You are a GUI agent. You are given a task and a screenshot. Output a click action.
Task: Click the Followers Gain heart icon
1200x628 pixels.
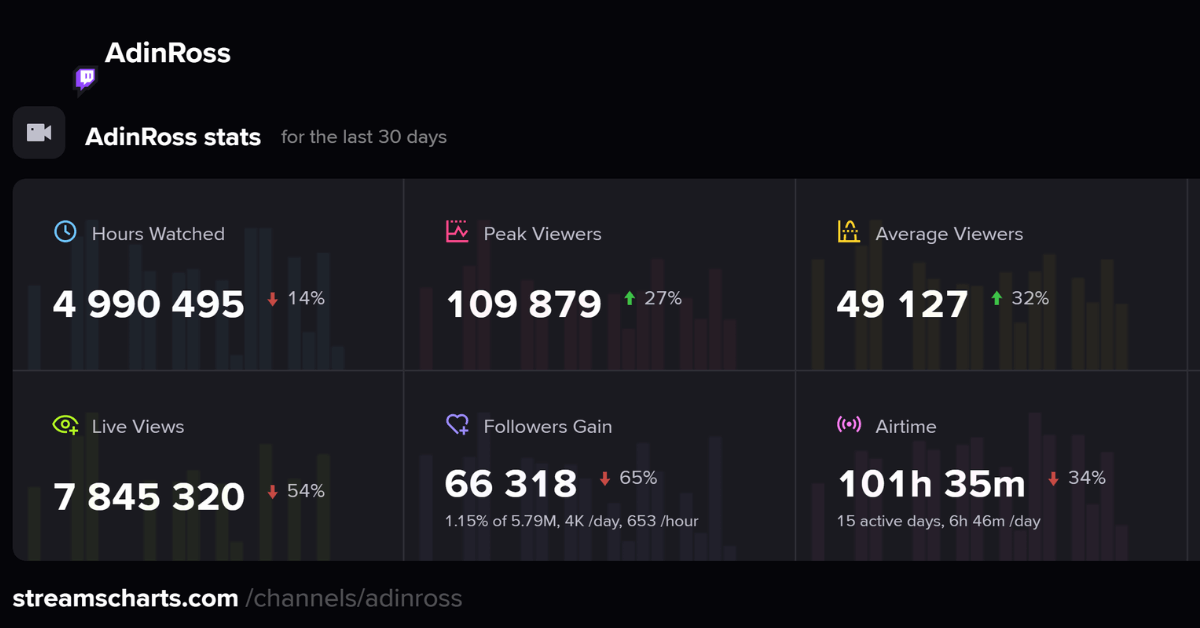pos(457,425)
